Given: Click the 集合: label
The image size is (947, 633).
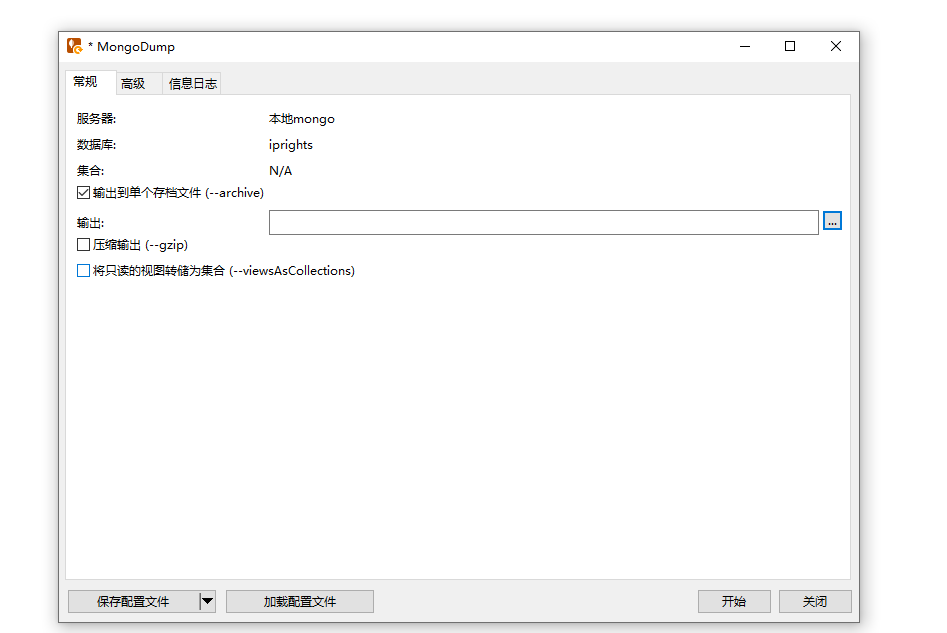Looking at the screenshot, I should coord(90,171).
